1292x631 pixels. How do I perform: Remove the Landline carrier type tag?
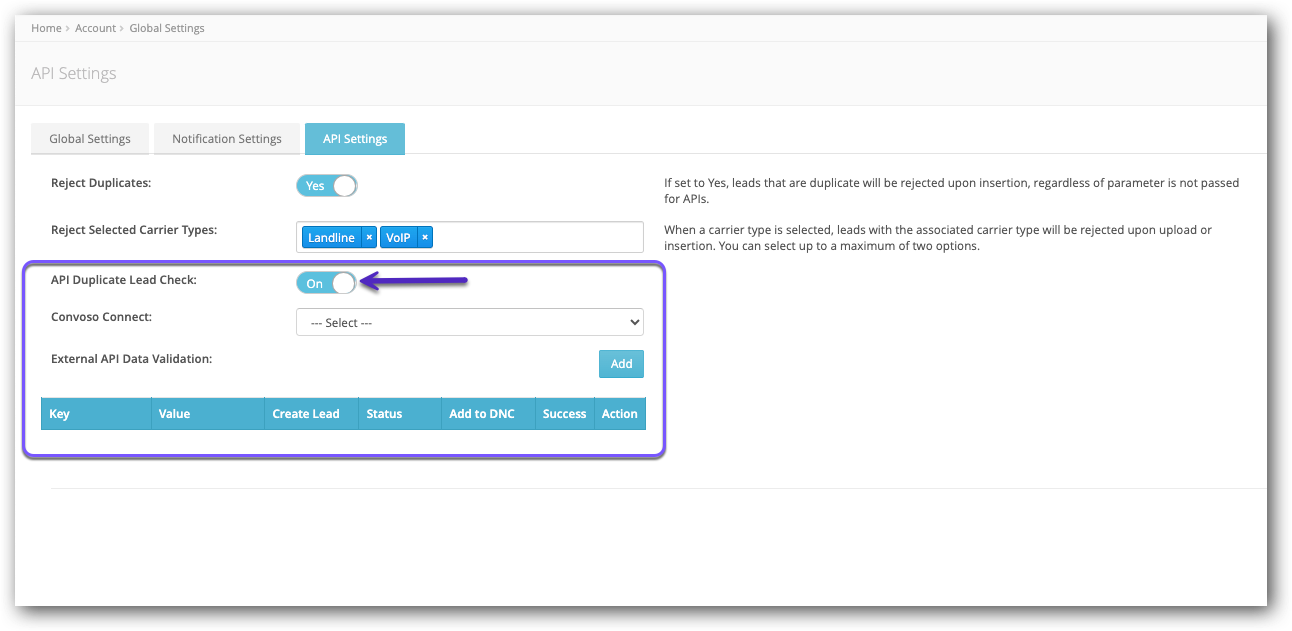[x=369, y=237]
